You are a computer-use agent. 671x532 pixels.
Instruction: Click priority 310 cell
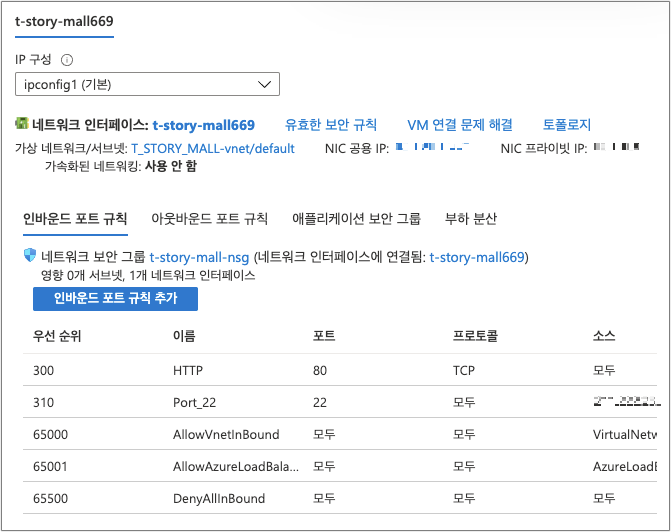click(x=44, y=402)
